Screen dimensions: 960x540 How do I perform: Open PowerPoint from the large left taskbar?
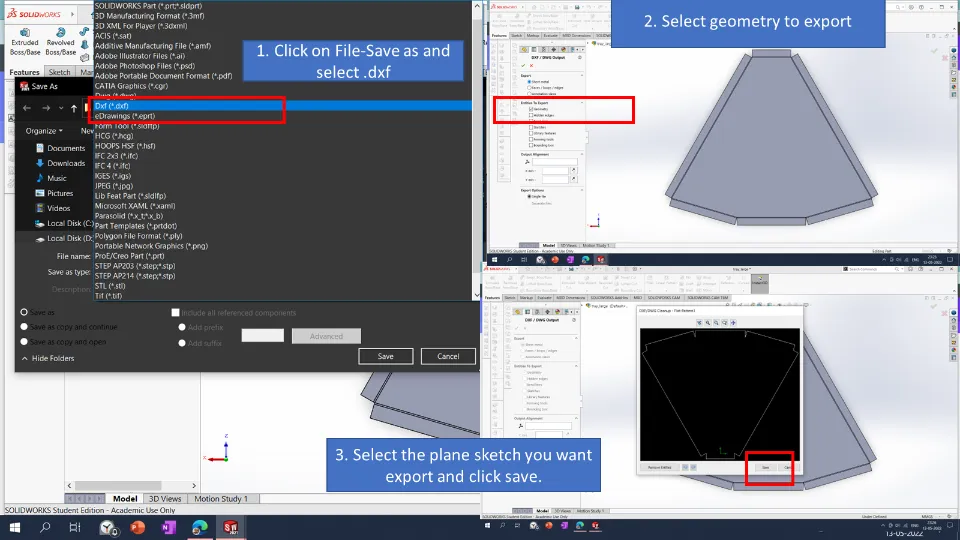pyautogui.click(x=138, y=527)
